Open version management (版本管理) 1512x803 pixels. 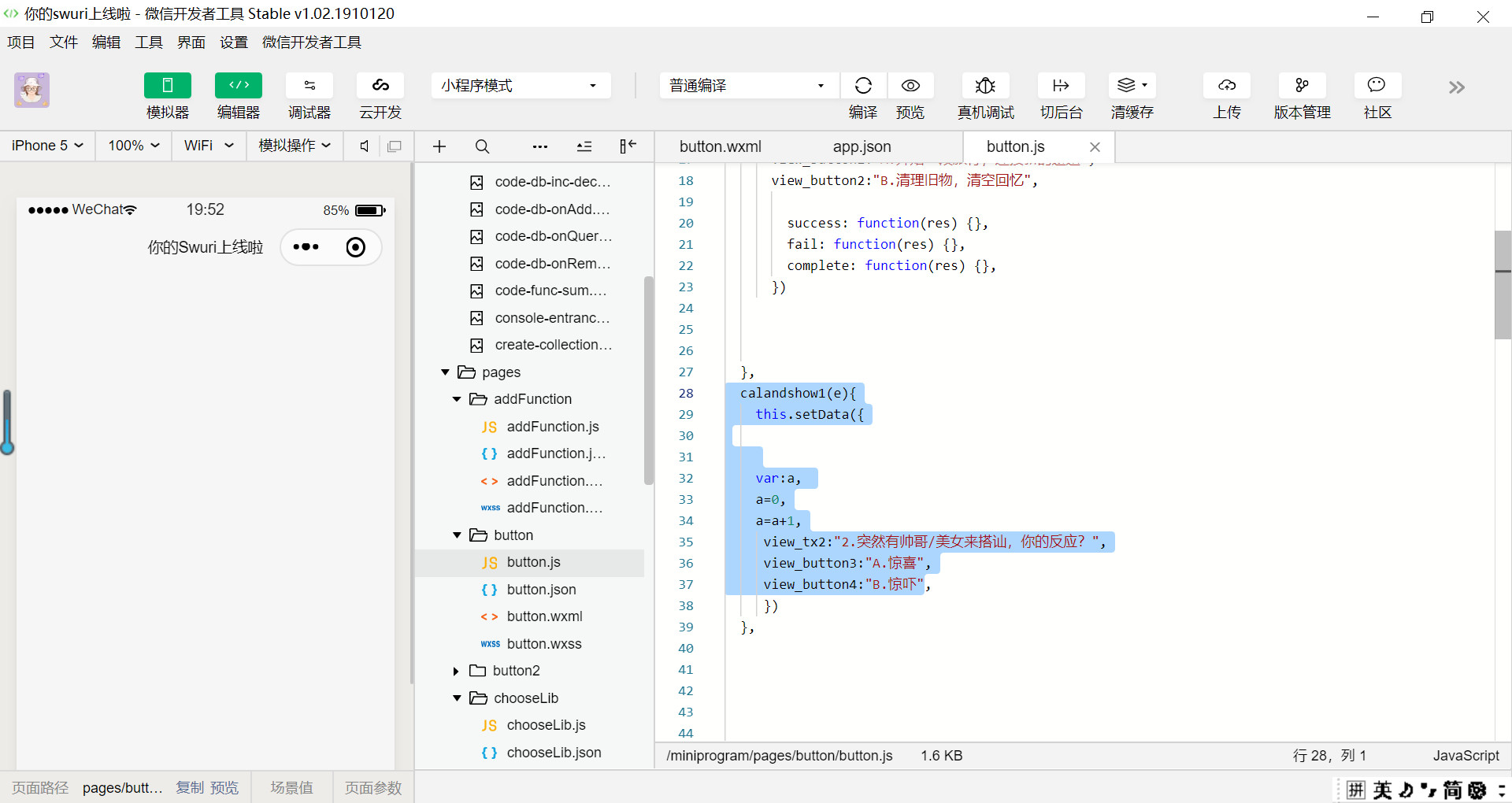[x=1302, y=86]
